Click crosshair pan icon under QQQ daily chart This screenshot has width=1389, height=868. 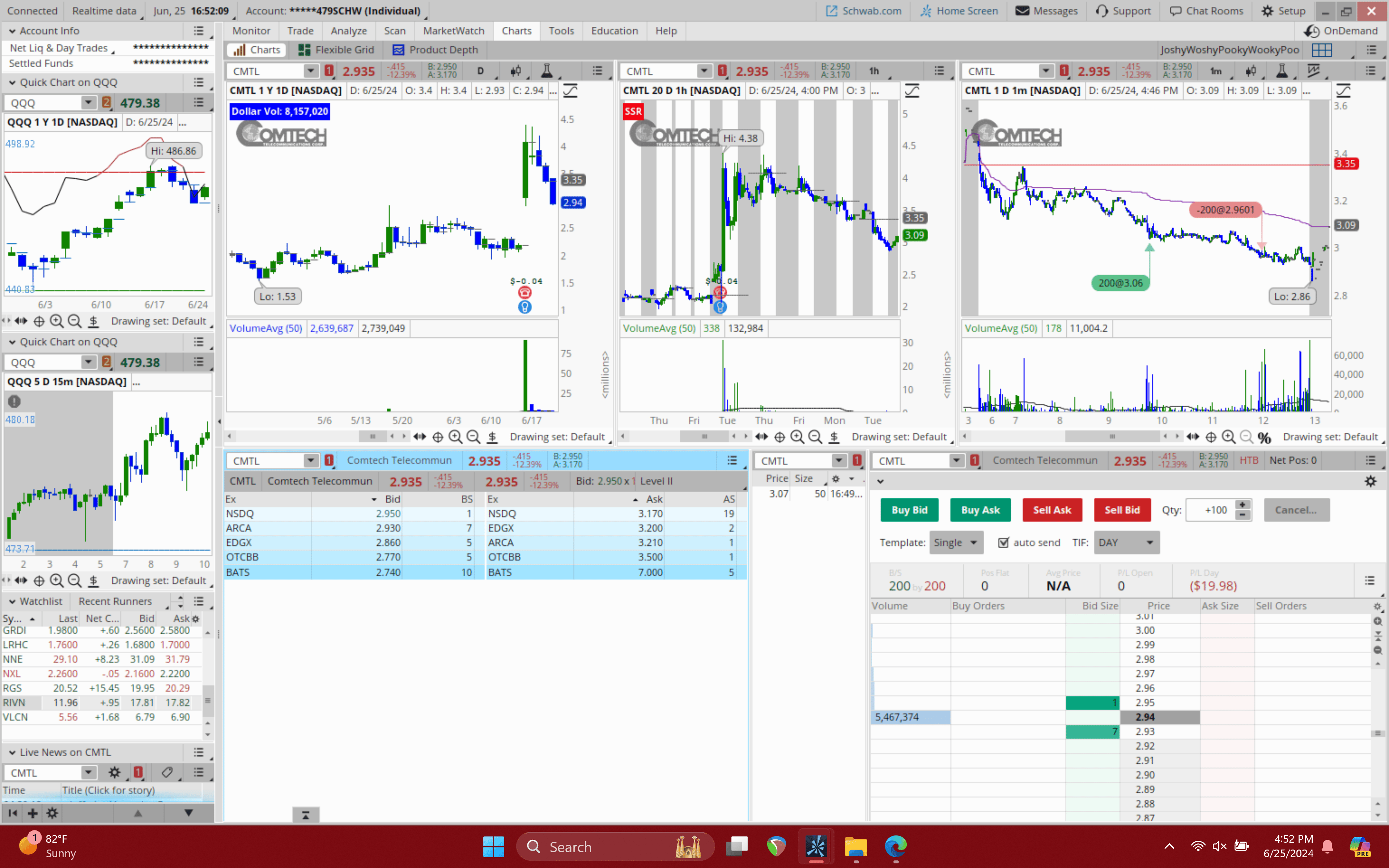39,321
